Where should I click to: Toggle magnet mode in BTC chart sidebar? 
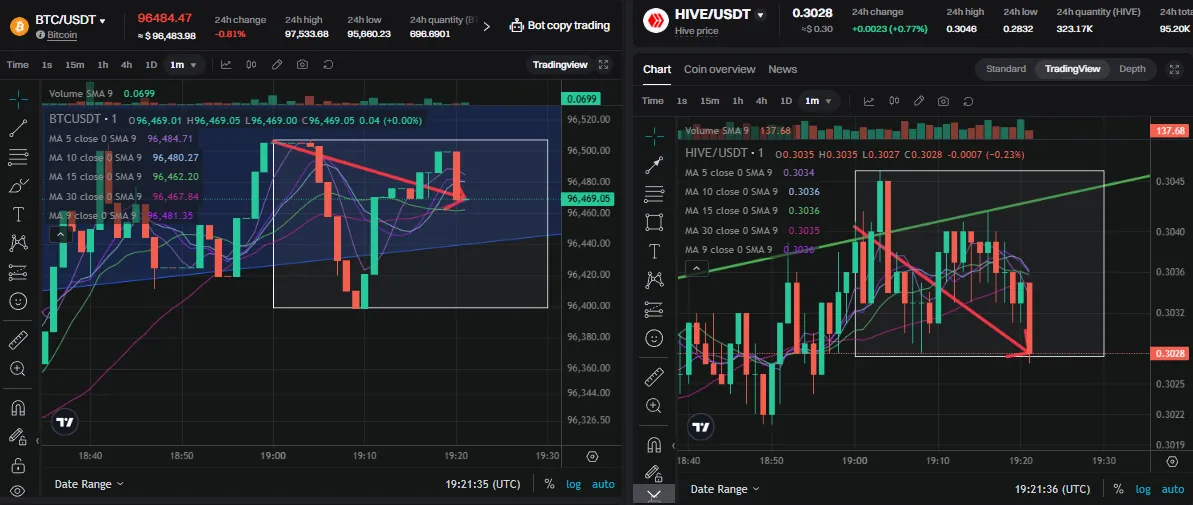18,408
